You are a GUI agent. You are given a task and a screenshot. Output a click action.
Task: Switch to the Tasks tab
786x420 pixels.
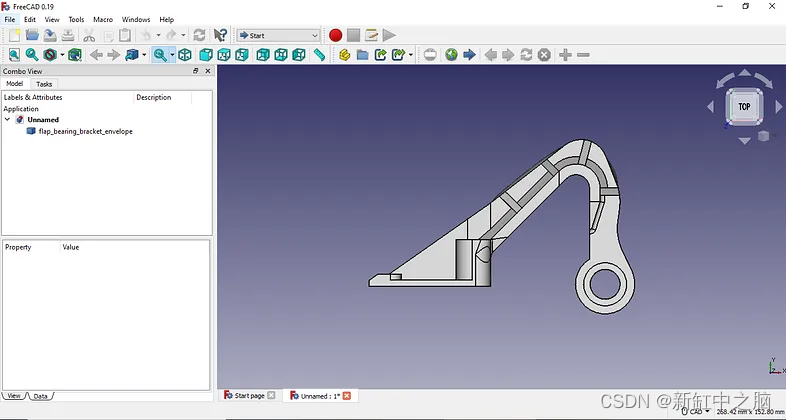44,84
